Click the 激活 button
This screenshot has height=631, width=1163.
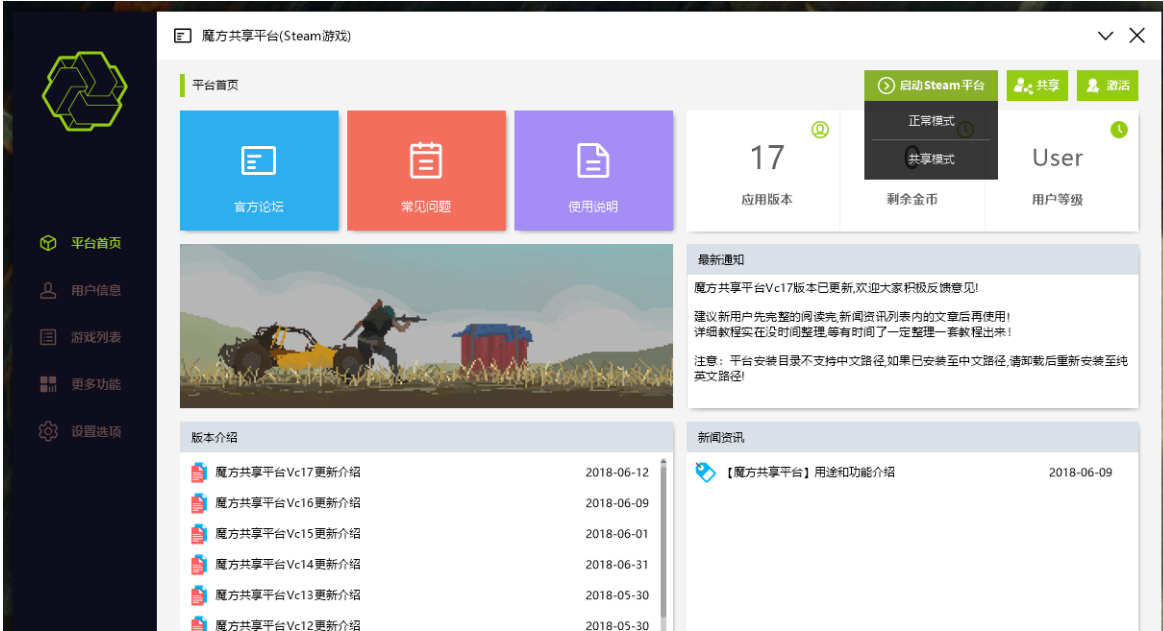(x=1107, y=85)
